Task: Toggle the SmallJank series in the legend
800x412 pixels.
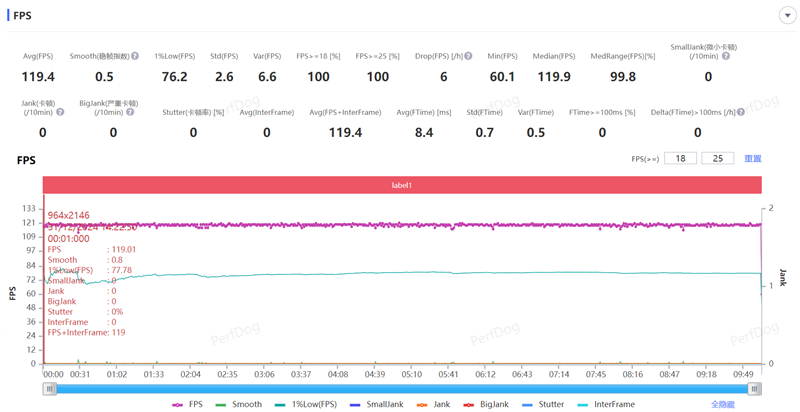Action: 376,404
